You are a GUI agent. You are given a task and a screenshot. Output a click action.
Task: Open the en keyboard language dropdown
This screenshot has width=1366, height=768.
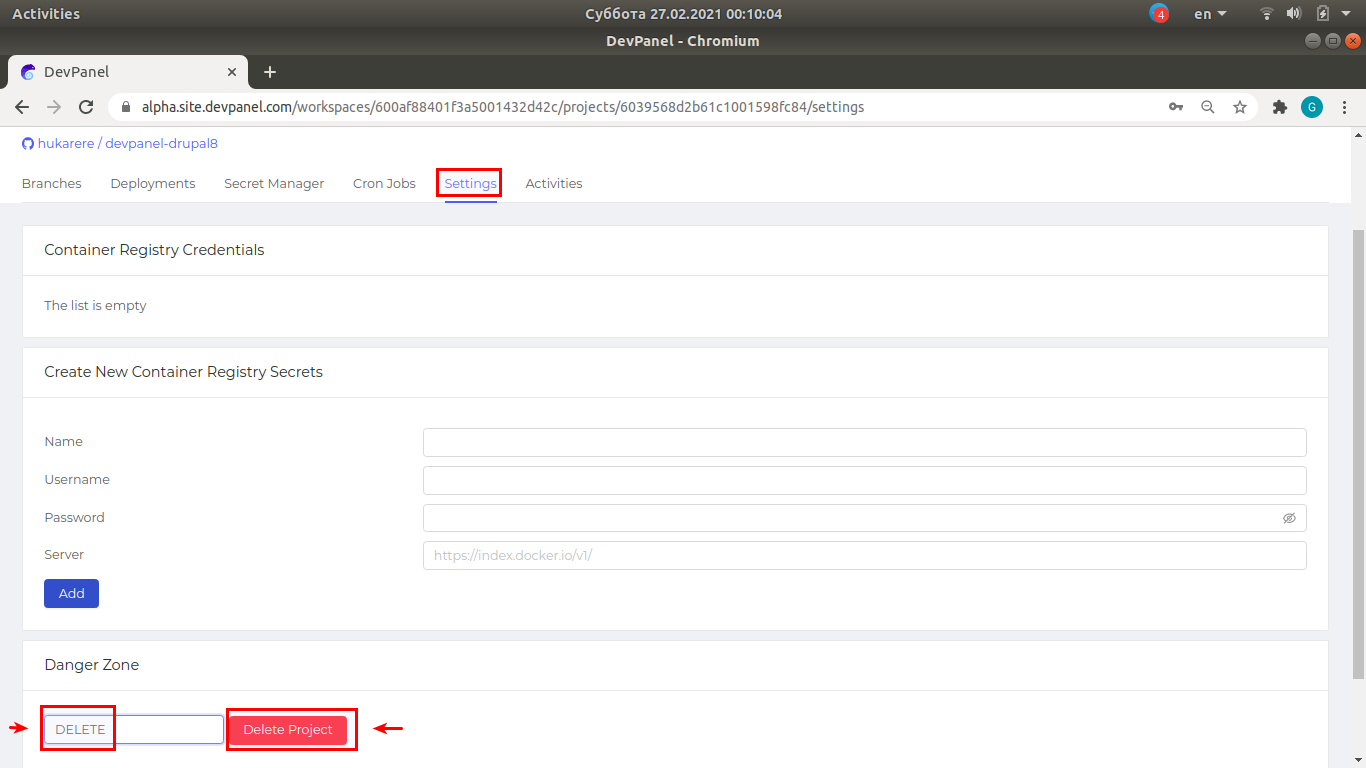coord(1210,14)
